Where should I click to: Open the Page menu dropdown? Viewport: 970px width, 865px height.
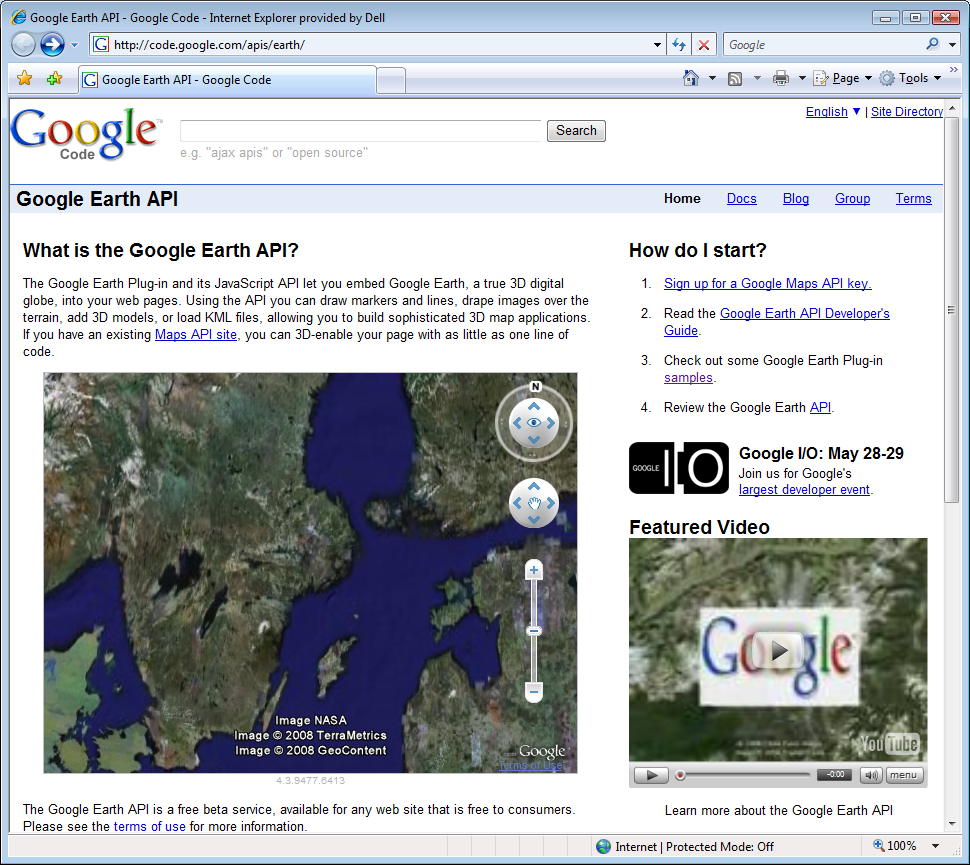point(844,78)
